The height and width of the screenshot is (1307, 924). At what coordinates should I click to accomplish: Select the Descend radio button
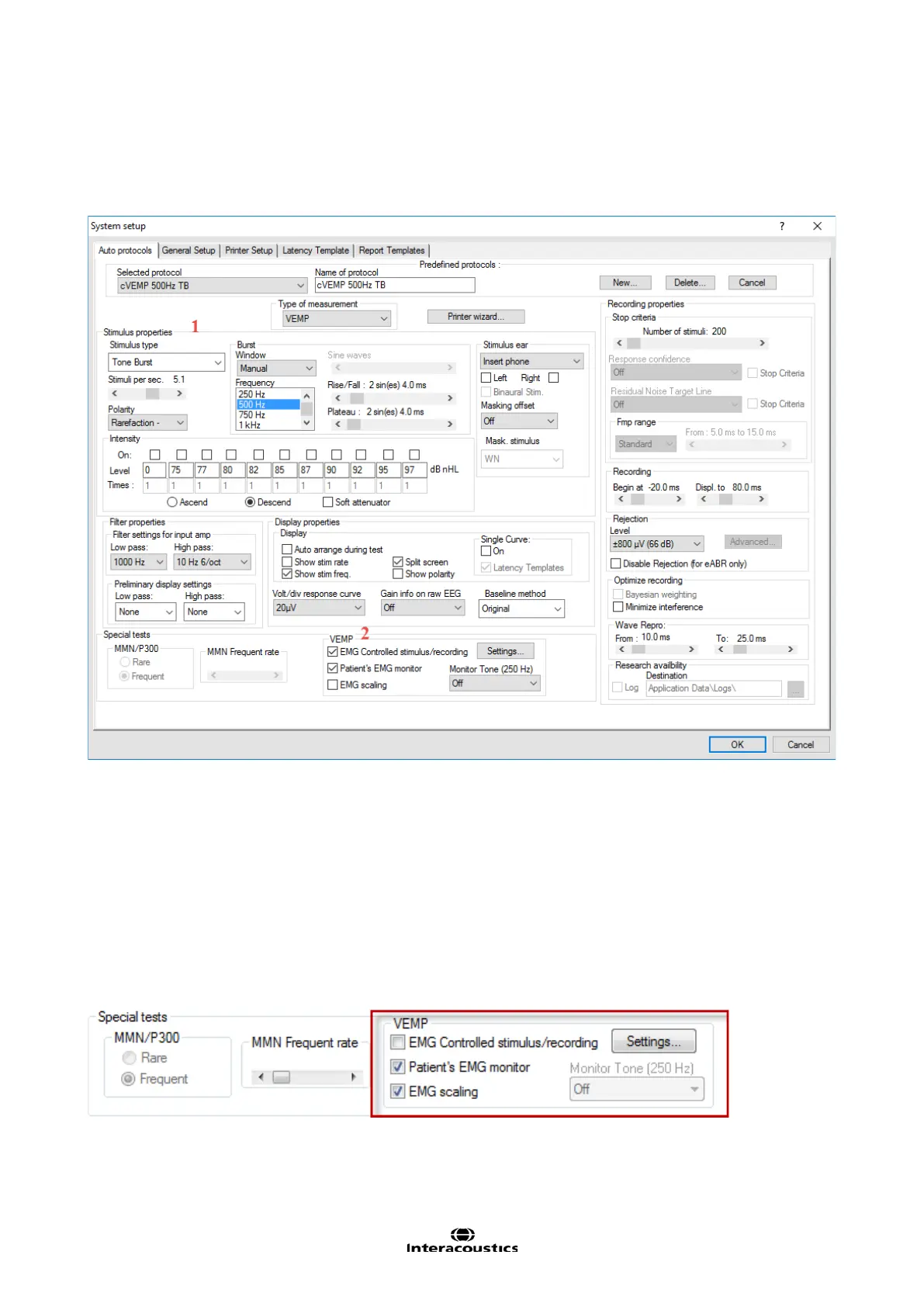click(x=250, y=503)
